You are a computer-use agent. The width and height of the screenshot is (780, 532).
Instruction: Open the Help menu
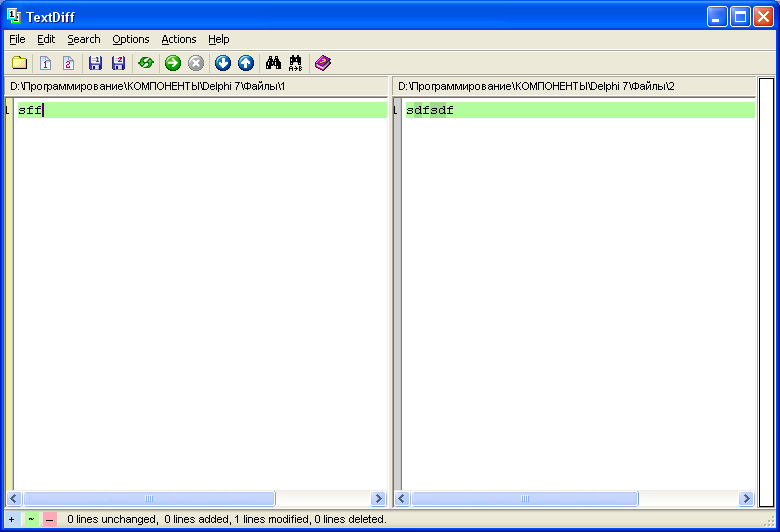click(x=219, y=39)
